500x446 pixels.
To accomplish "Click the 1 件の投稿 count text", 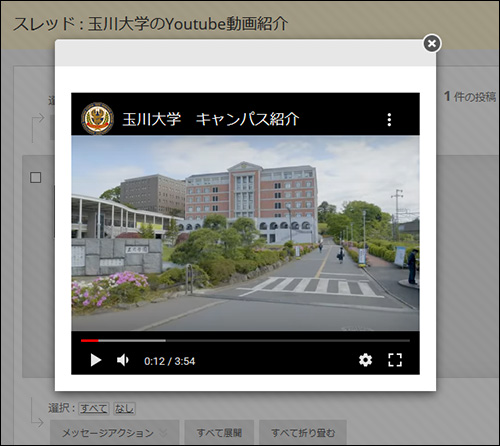I will coord(470,97).
